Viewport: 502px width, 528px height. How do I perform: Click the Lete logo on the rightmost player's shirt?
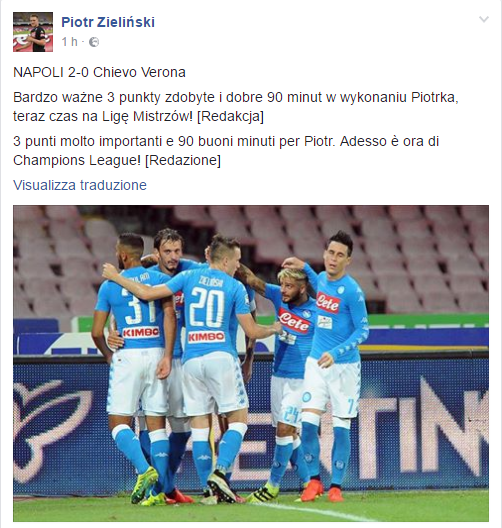point(328,303)
